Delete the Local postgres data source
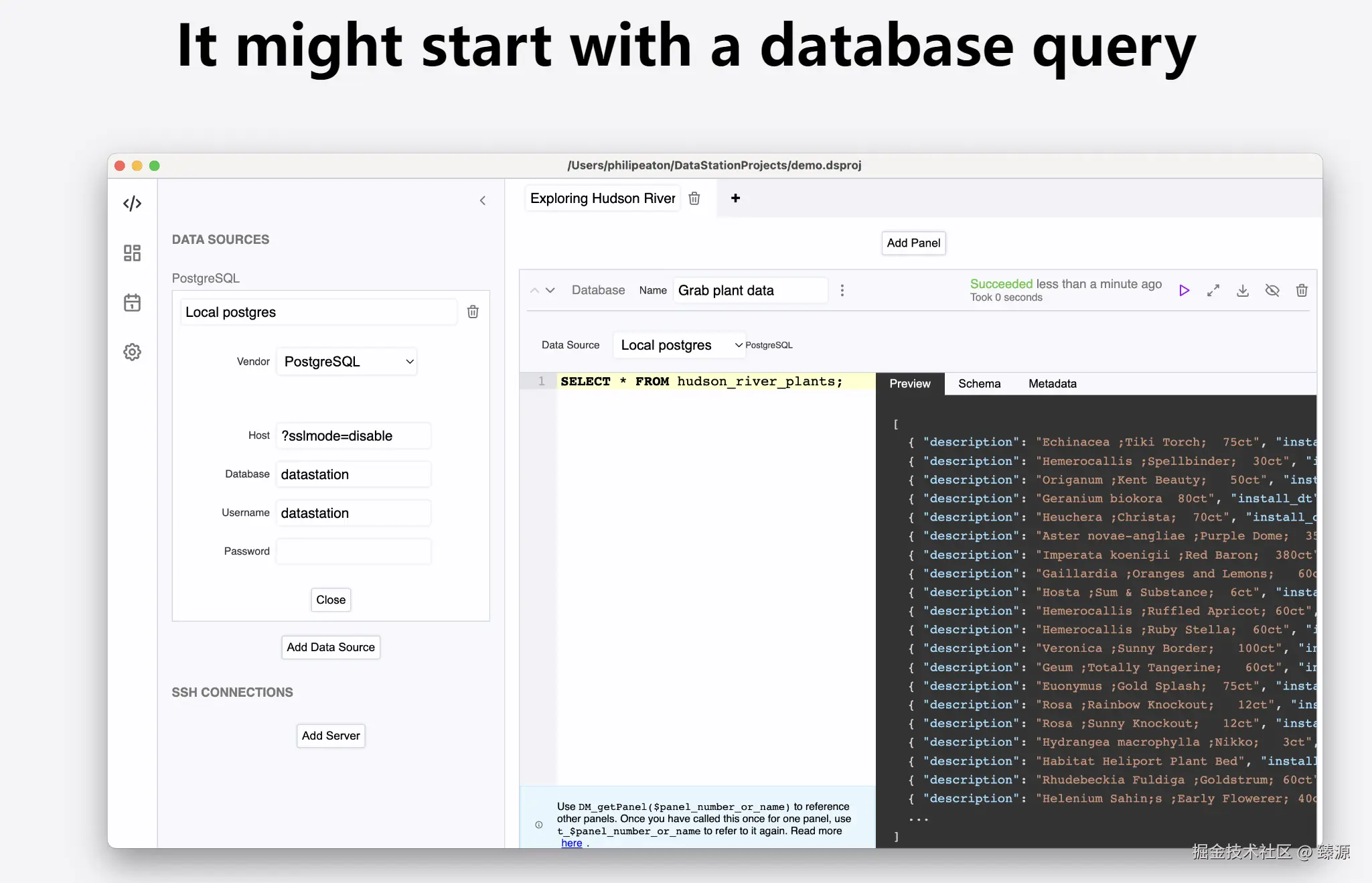1372x883 pixels. tap(473, 312)
